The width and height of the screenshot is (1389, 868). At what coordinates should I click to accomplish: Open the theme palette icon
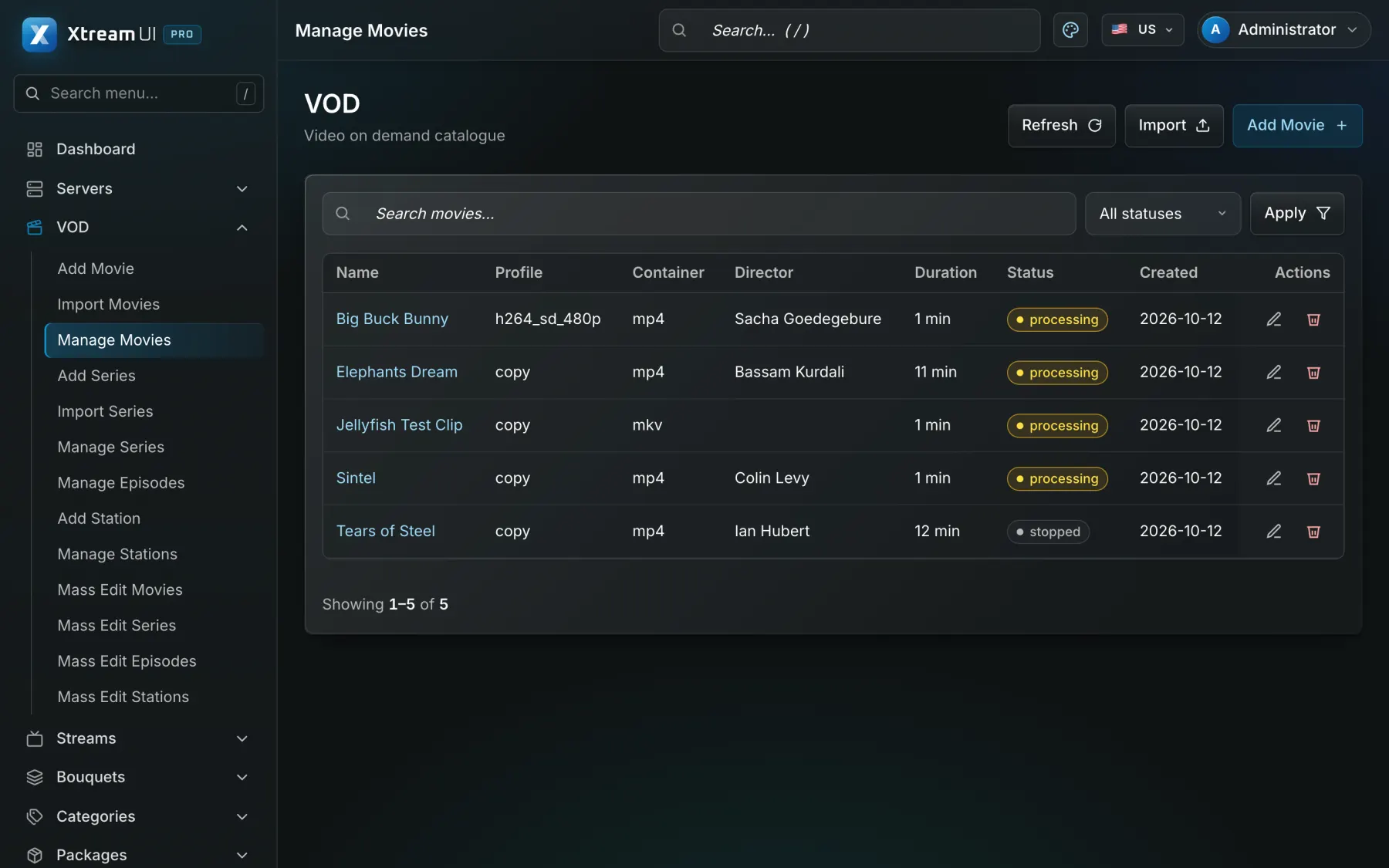[1070, 30]
